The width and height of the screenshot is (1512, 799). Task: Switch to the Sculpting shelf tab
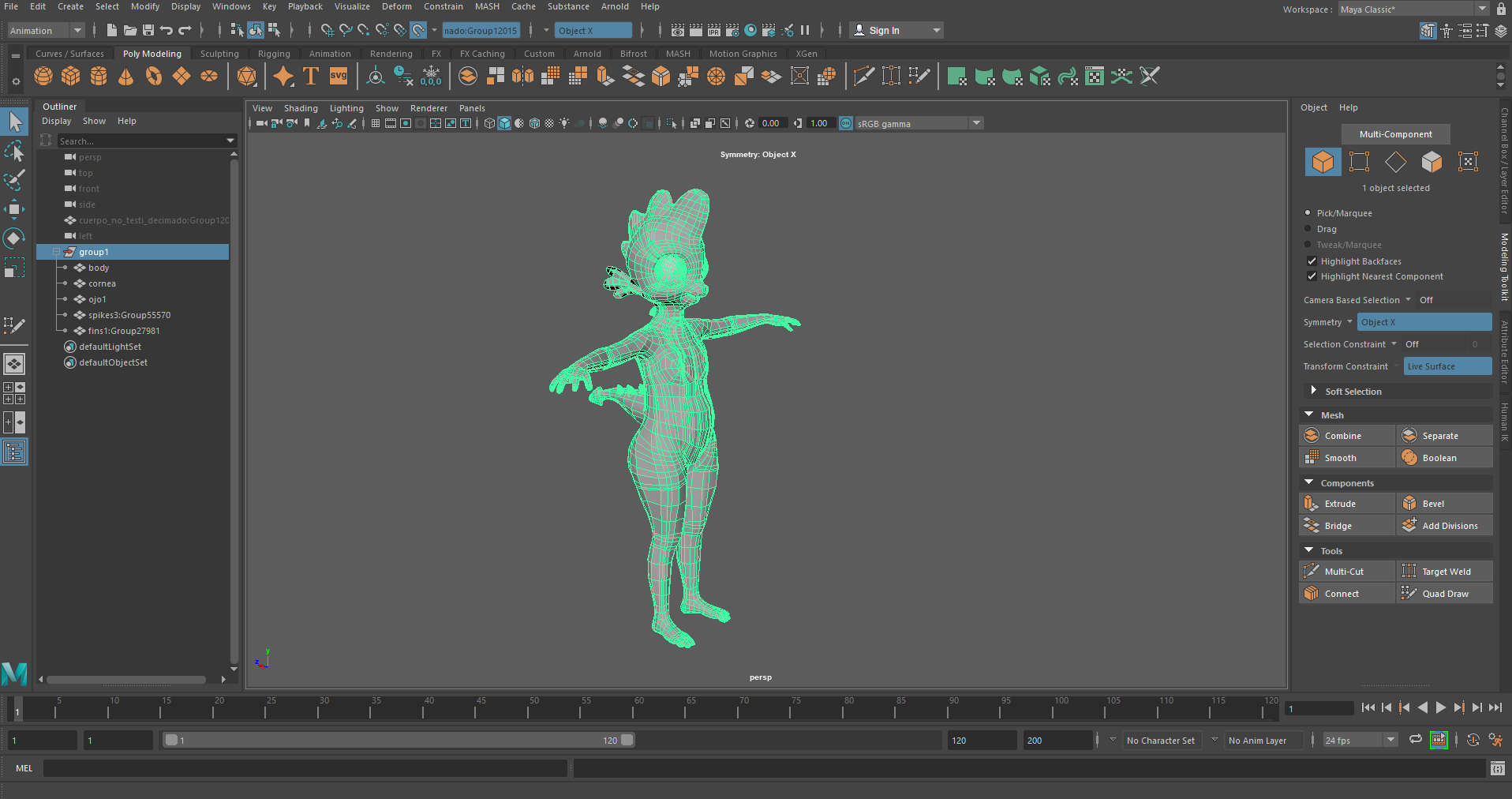219,54
